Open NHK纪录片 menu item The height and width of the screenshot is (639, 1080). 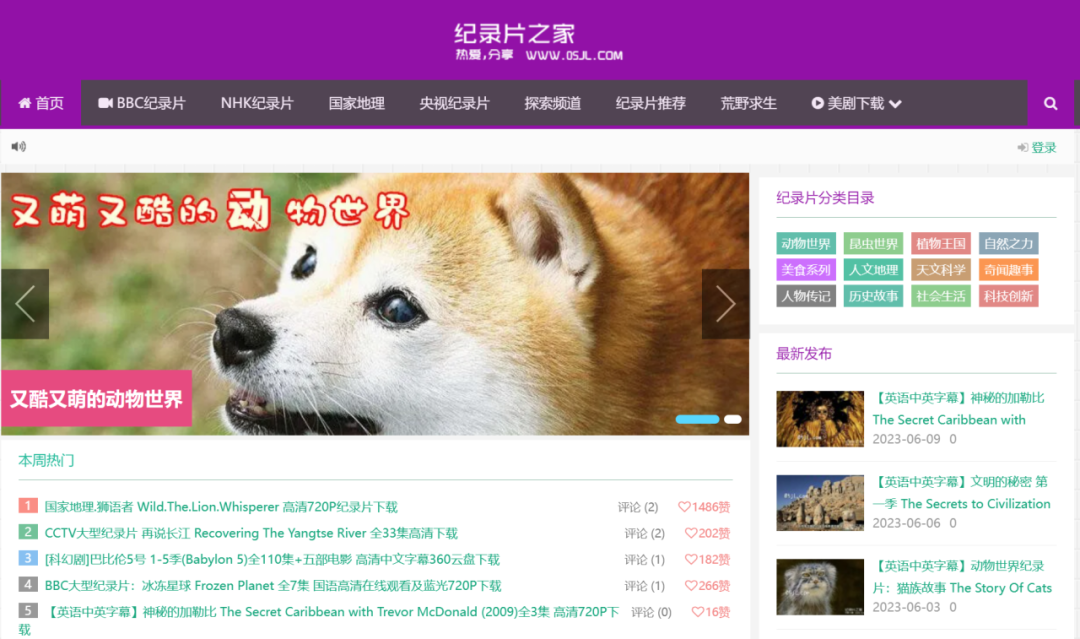click(257, 103)
